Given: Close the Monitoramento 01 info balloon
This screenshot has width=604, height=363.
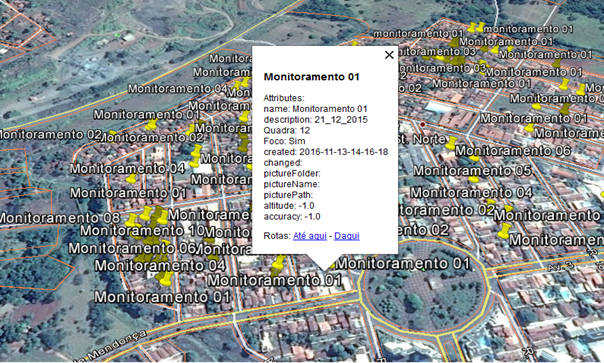Looking at the screenshot, I should (x=389, y=55).
